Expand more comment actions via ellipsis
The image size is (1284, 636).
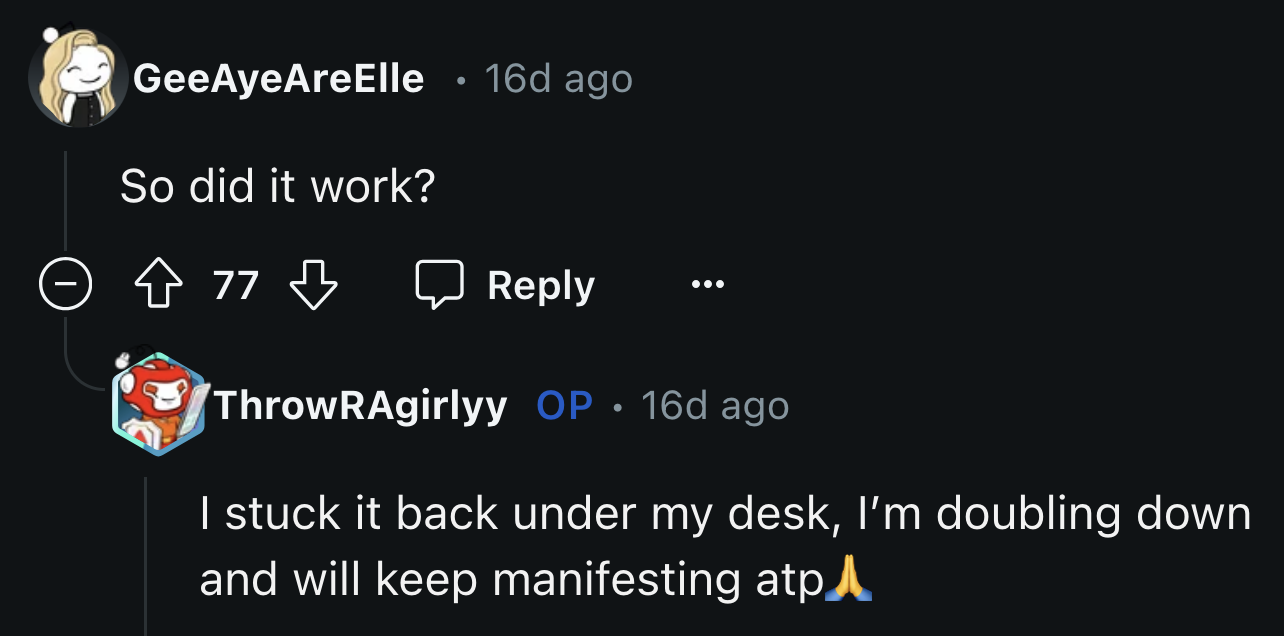tap(706, 284)
